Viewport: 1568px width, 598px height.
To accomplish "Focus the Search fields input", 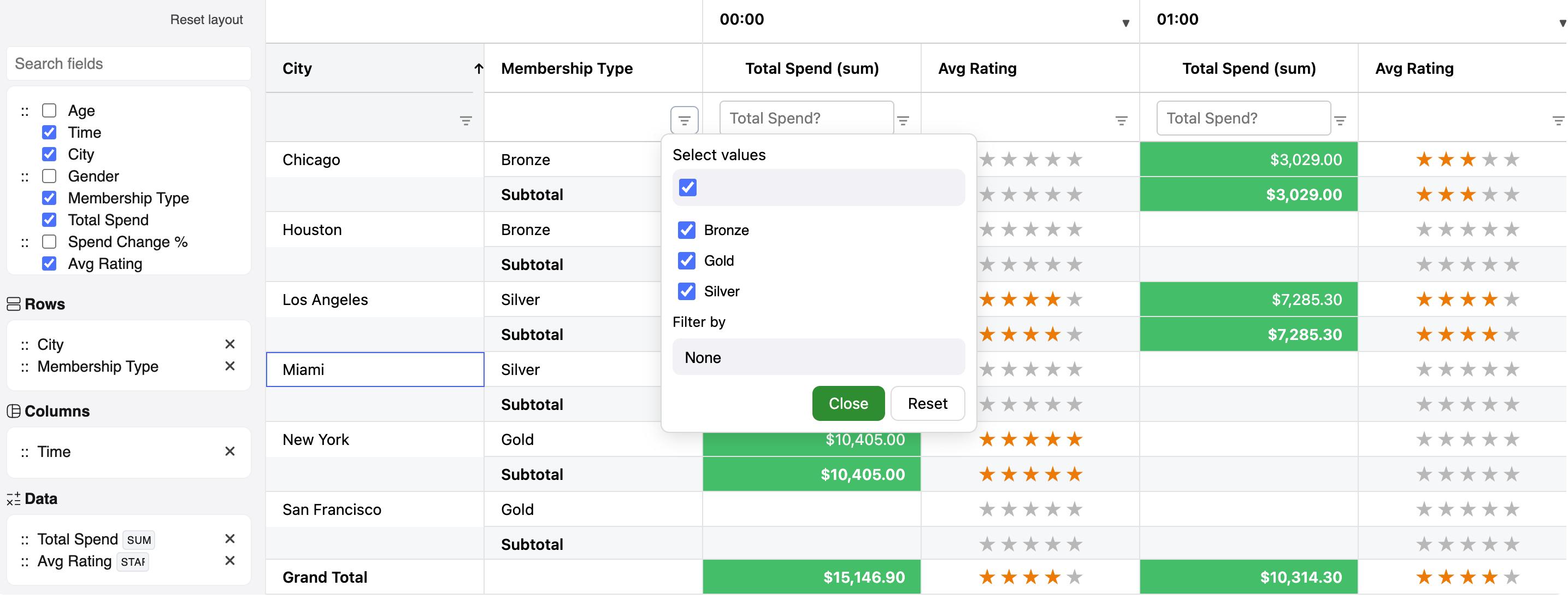I will 128,64.
